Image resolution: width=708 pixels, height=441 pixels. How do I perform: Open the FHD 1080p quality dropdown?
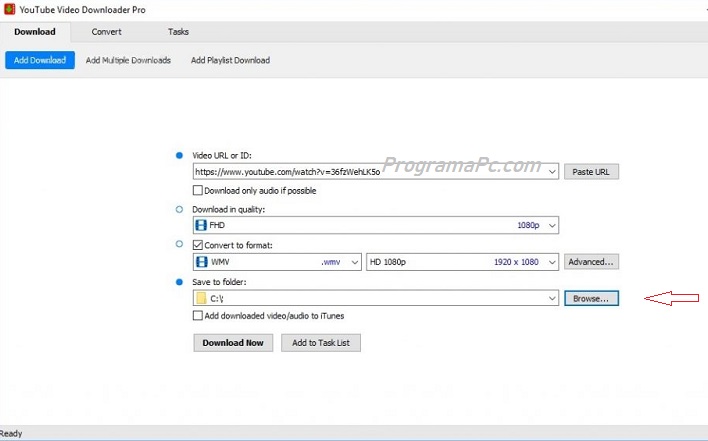(552, 226)
